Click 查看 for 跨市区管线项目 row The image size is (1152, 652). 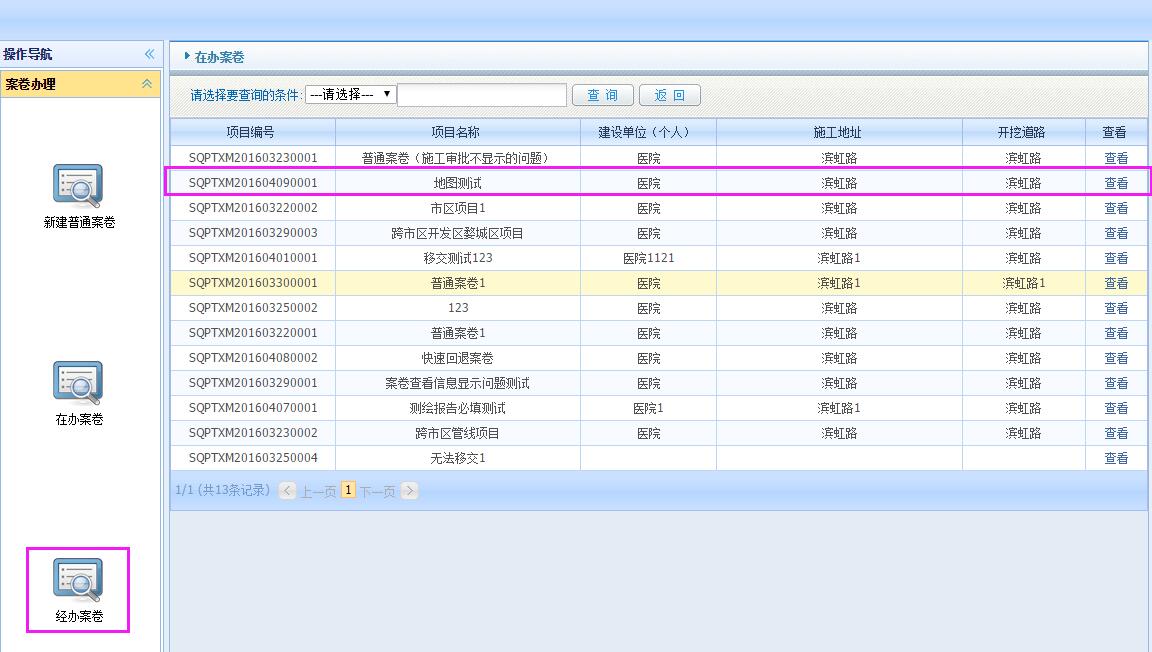click(x=1116, y=433)
